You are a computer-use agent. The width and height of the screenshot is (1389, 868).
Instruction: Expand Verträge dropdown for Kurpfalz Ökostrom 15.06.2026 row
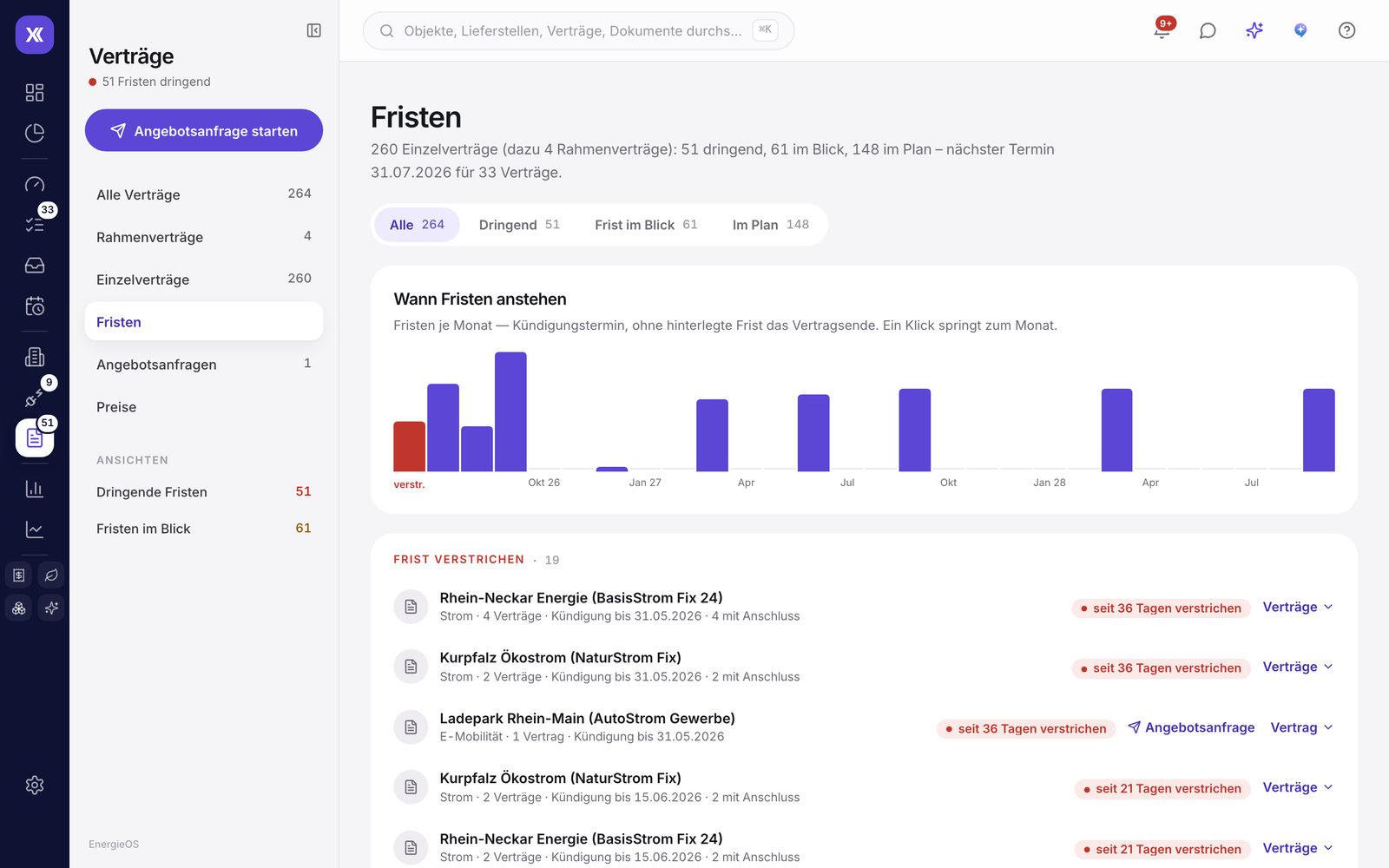(x=1297, y=787)
